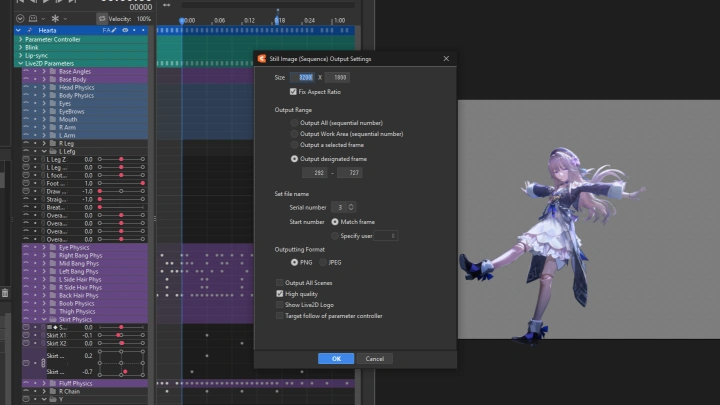This screenshot has height=405, width=720.
Task: Click the curve icon on Foot parameter row
Action: click(26, 183)
